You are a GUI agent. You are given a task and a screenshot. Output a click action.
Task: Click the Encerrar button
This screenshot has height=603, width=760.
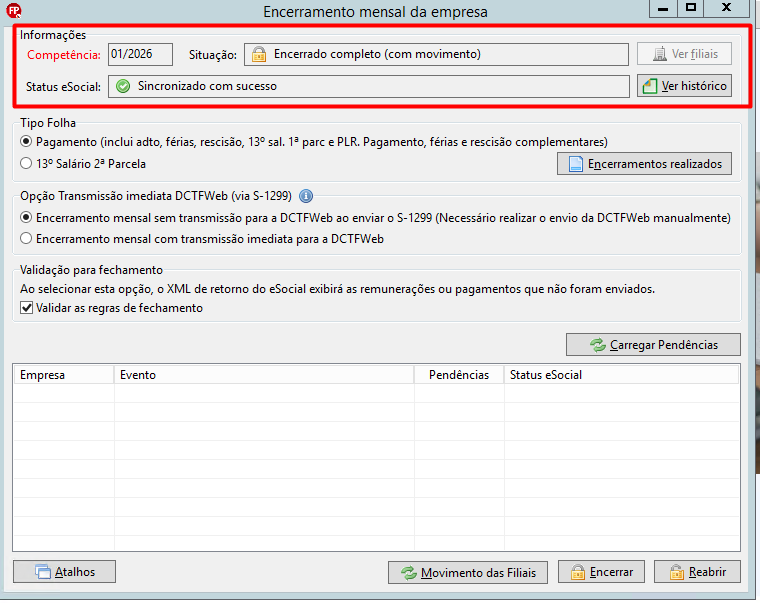(601, 572)
